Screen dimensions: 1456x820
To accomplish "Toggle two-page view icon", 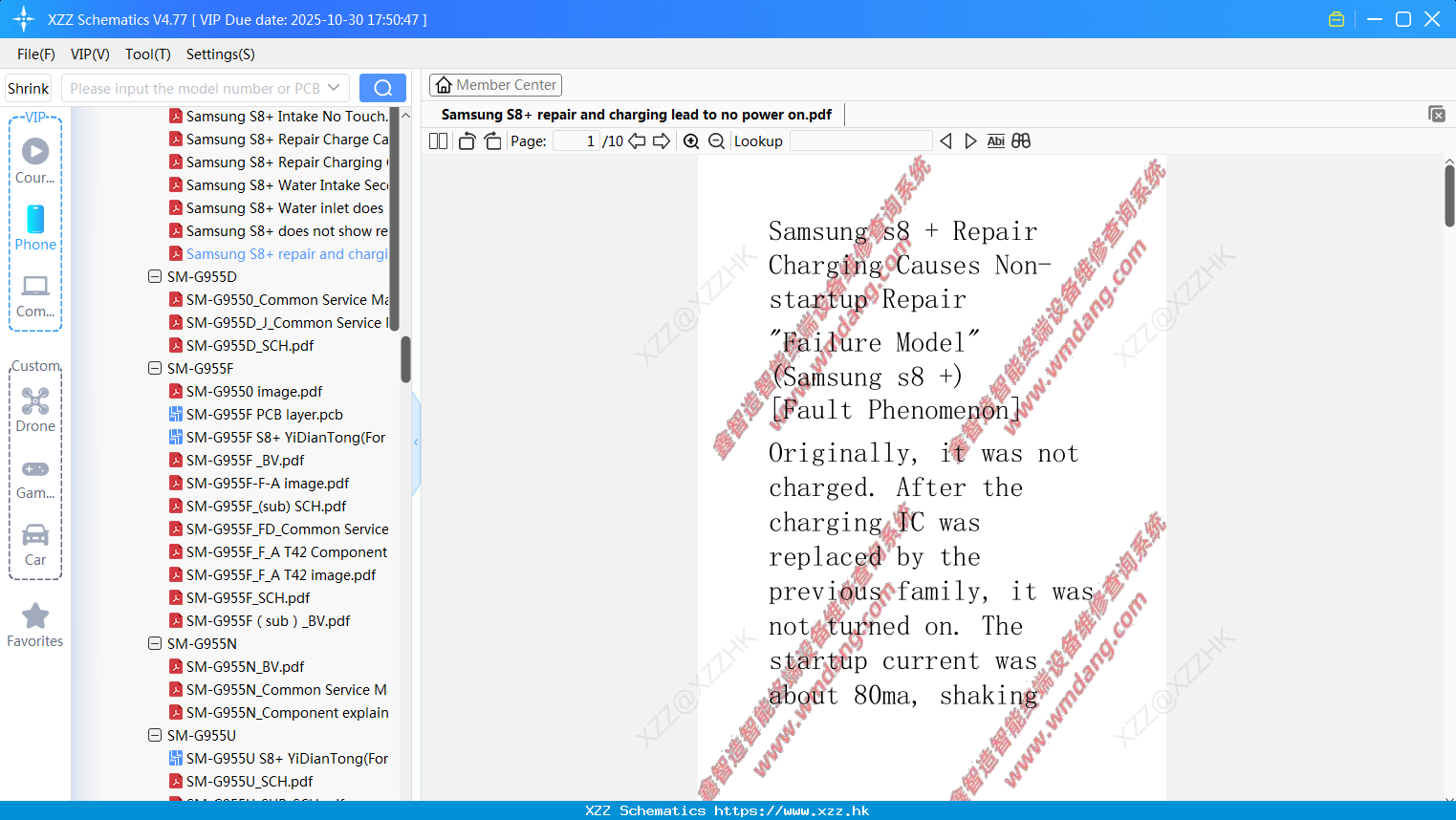I will [439, 141].
